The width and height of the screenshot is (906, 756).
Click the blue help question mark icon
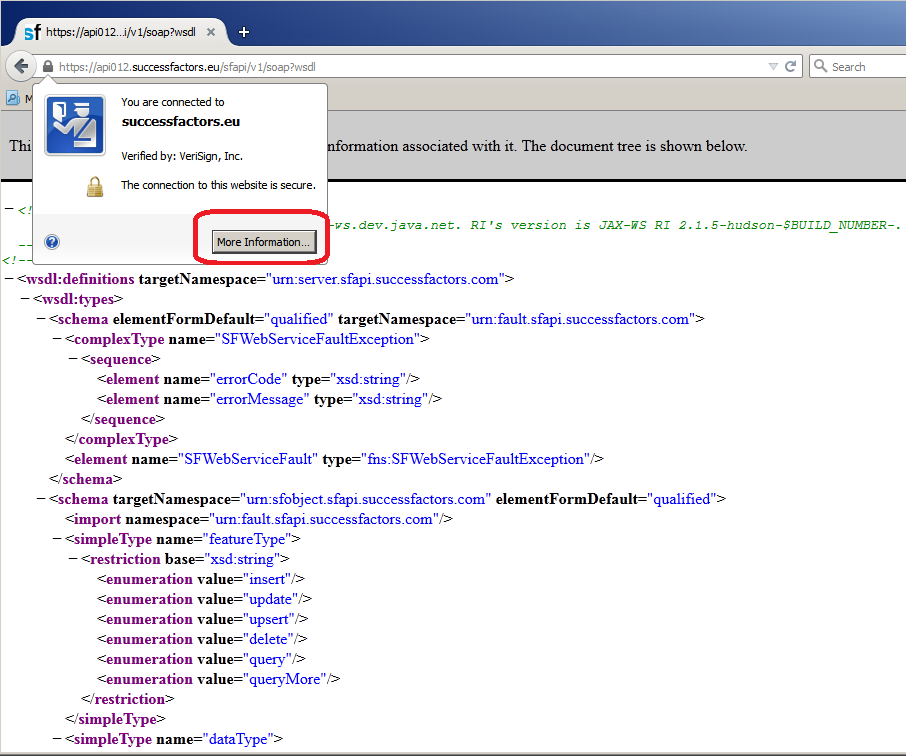pos(52,242)
